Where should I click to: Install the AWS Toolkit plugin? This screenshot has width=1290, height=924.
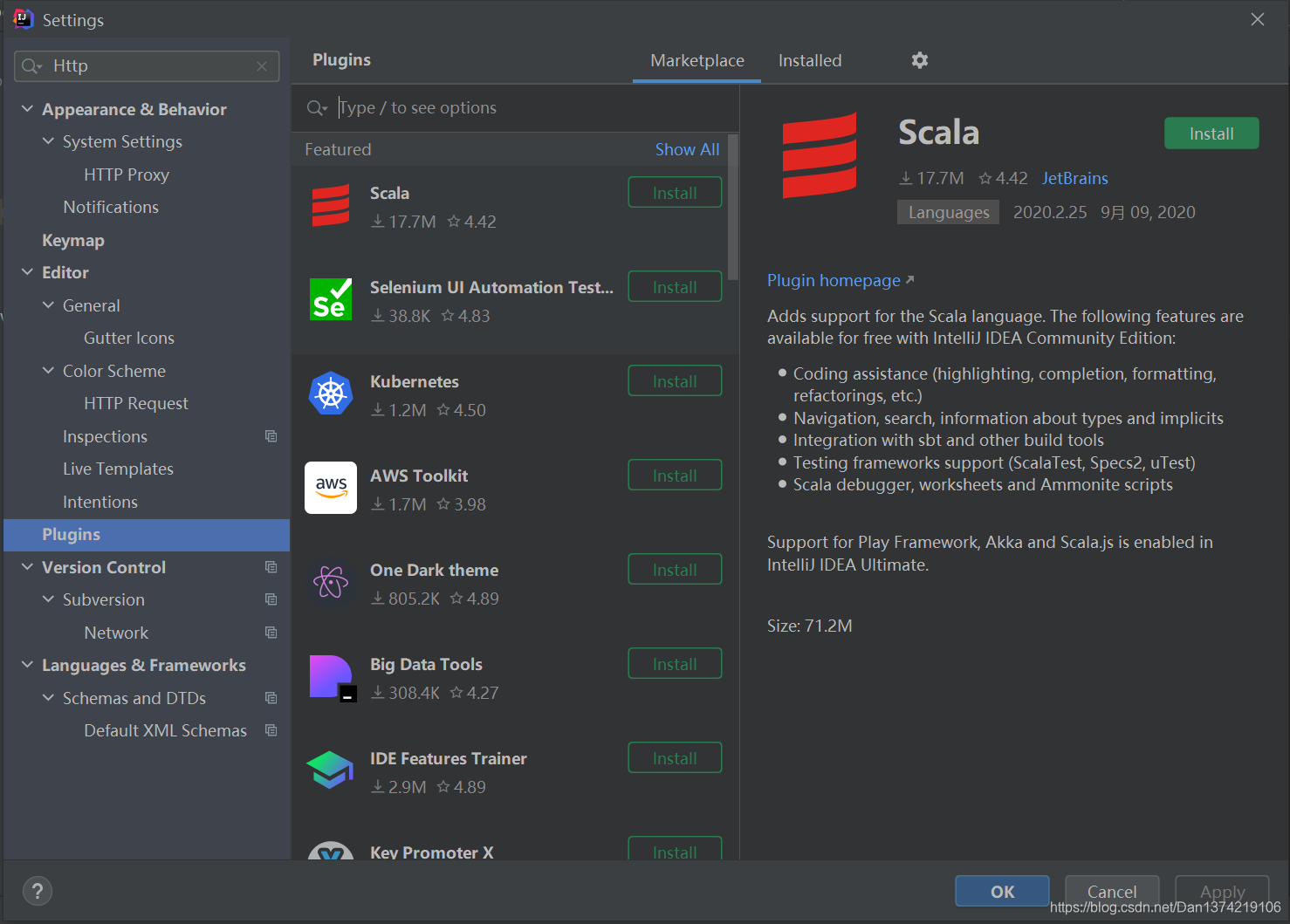675,476
